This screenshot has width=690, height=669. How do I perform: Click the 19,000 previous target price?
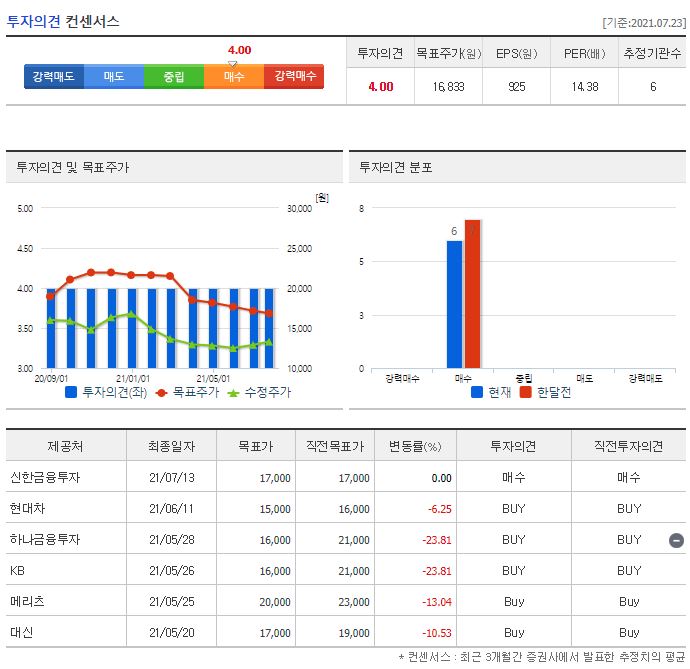click(354, 633)
